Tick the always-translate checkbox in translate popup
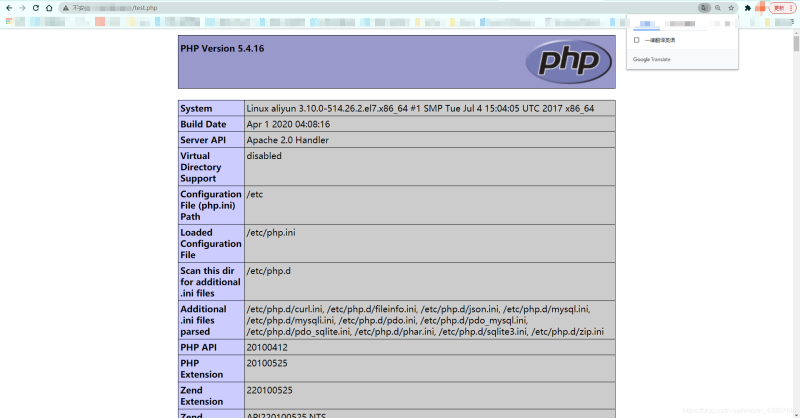This screenshot has height=418, width=800. pos(637,40)
